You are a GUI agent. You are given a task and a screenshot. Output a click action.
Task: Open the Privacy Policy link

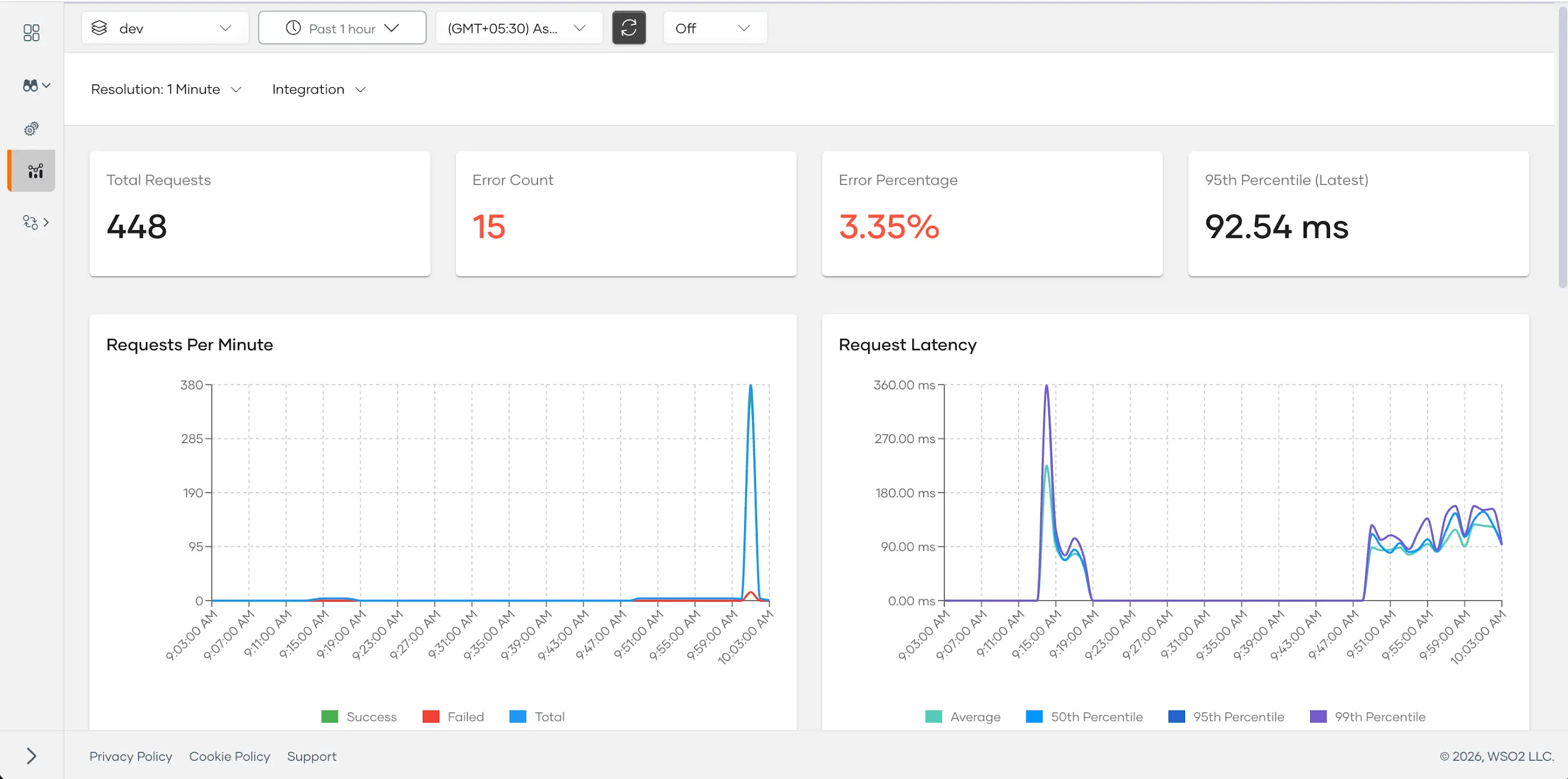point(130,756)
